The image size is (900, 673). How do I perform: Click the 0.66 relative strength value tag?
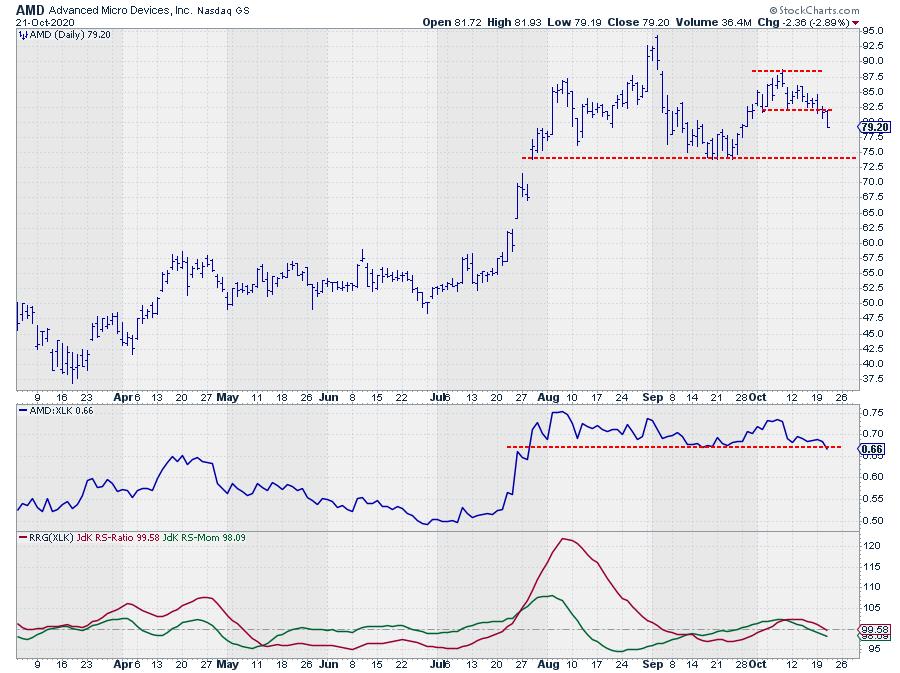[x=870, y=449]
